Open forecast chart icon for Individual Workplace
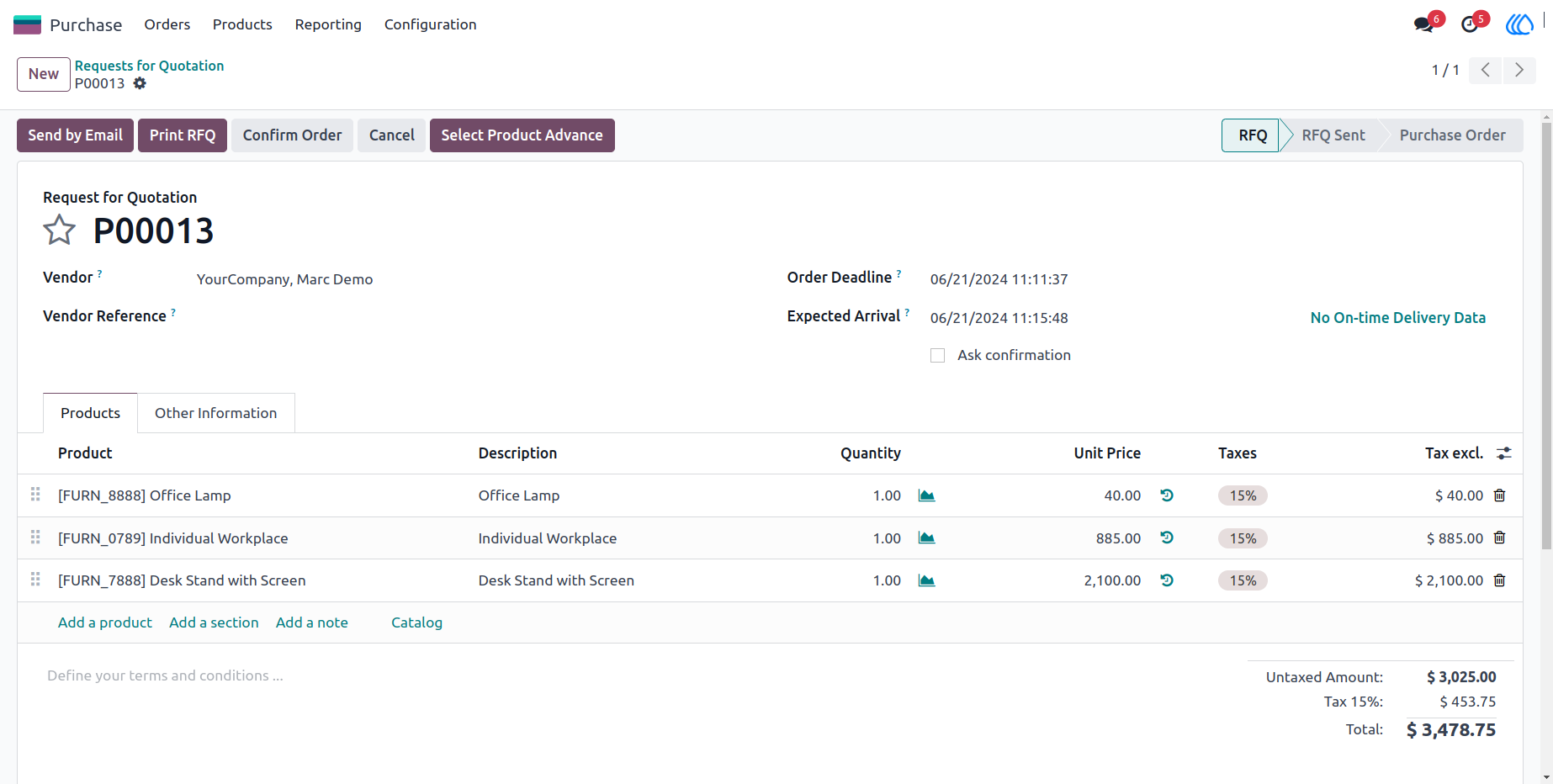The width and height of the screenshot is (1553, 784). 926,538
